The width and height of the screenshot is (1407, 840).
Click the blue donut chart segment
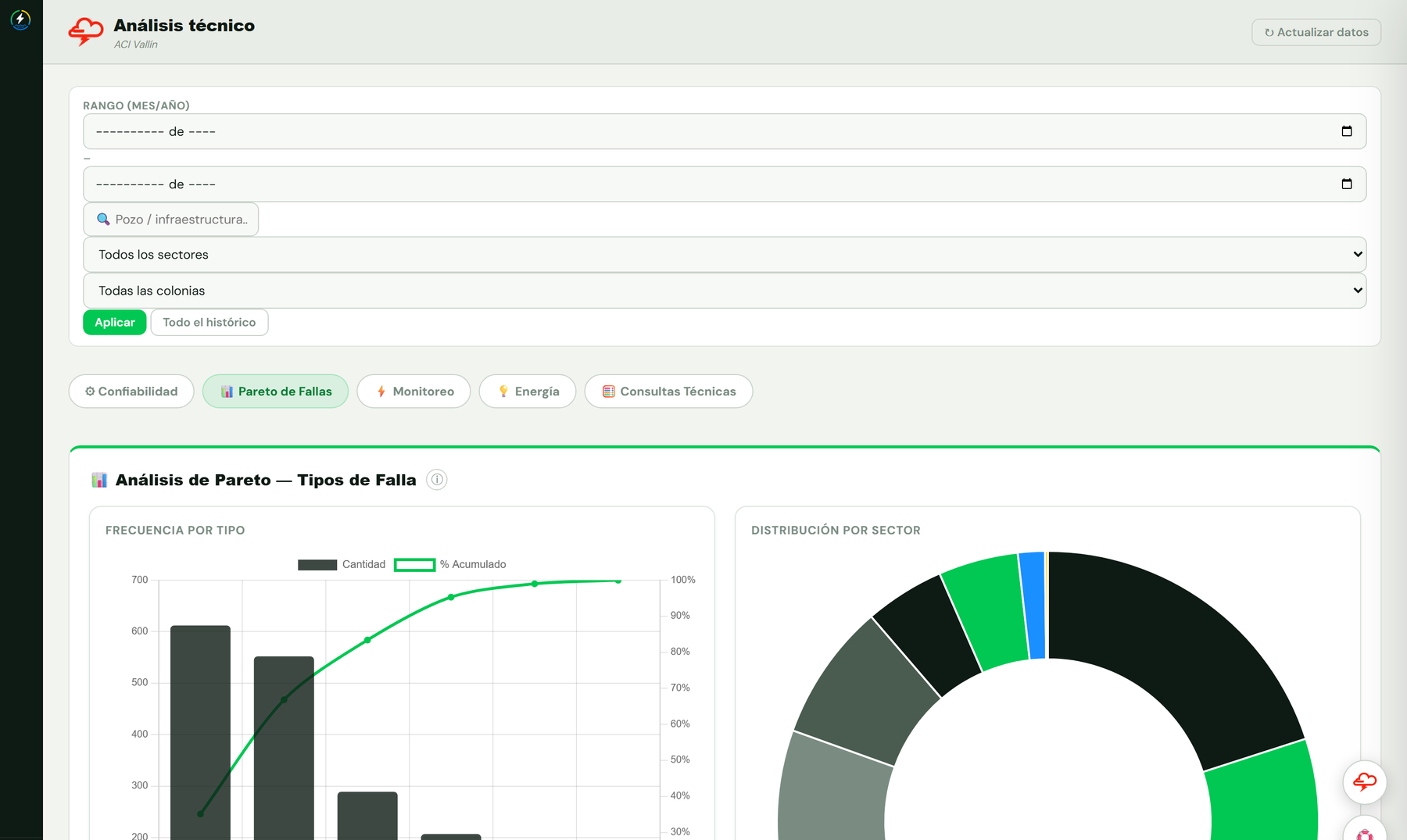pos(1033,606)
